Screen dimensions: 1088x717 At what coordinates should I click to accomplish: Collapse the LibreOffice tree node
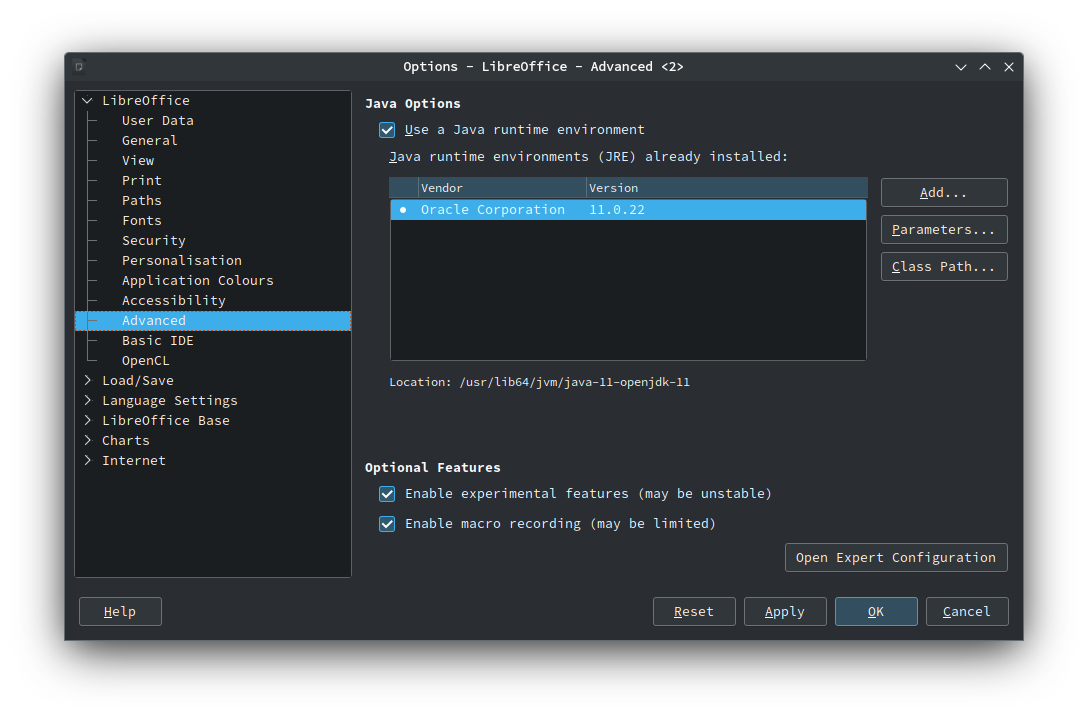(87, 101)
